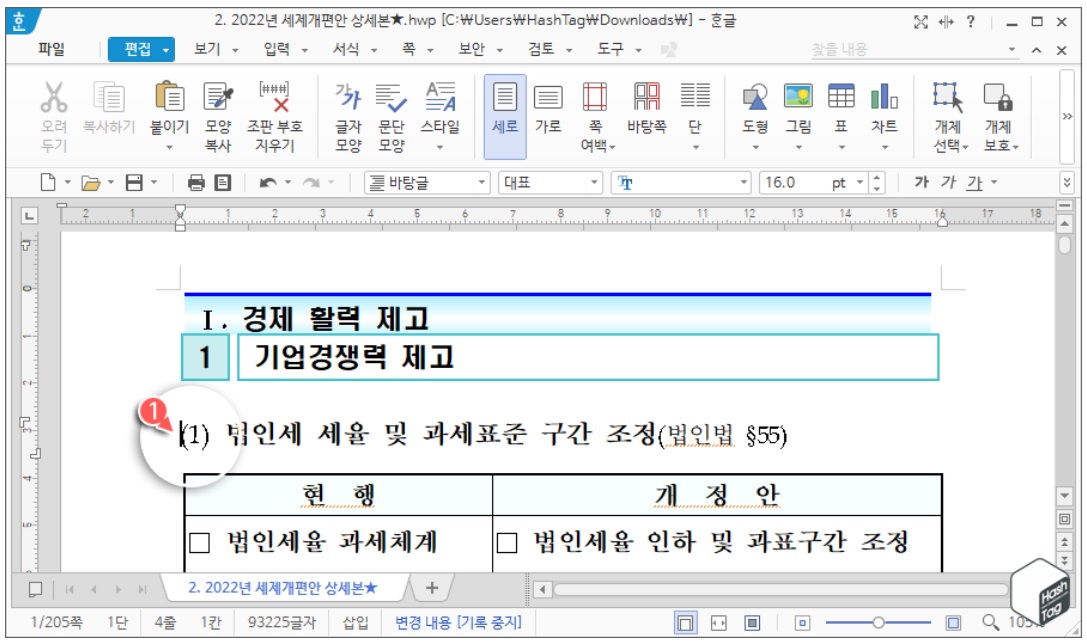Switch to page view mode in status bar
1087x642 pixels.
pos(685,623)
